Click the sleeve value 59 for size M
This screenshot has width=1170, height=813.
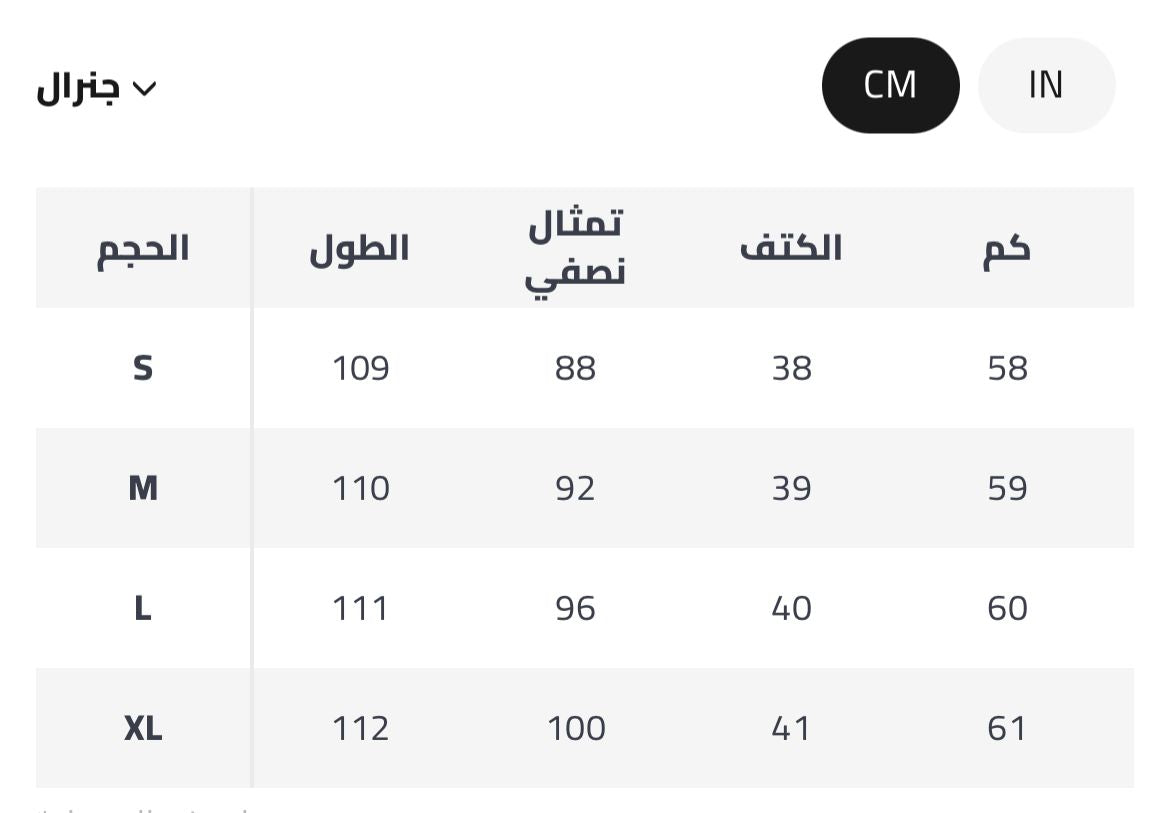click(x=1007, y=488)
